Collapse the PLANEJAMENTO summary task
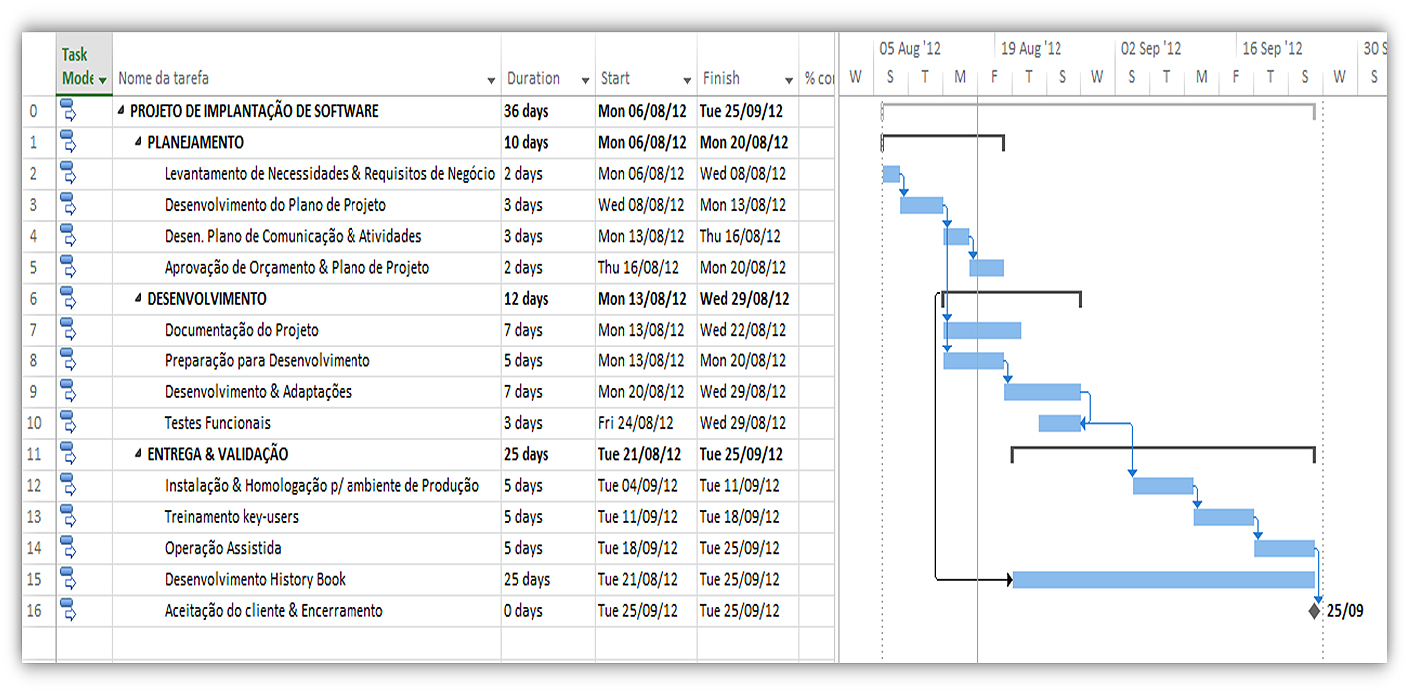 138,143
